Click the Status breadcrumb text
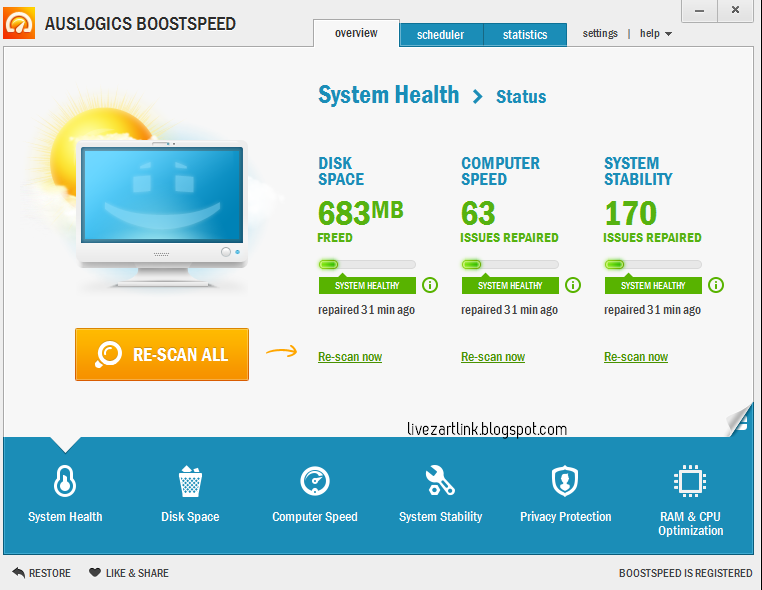Viewport: 762px width, 590px height. point(521,97)
